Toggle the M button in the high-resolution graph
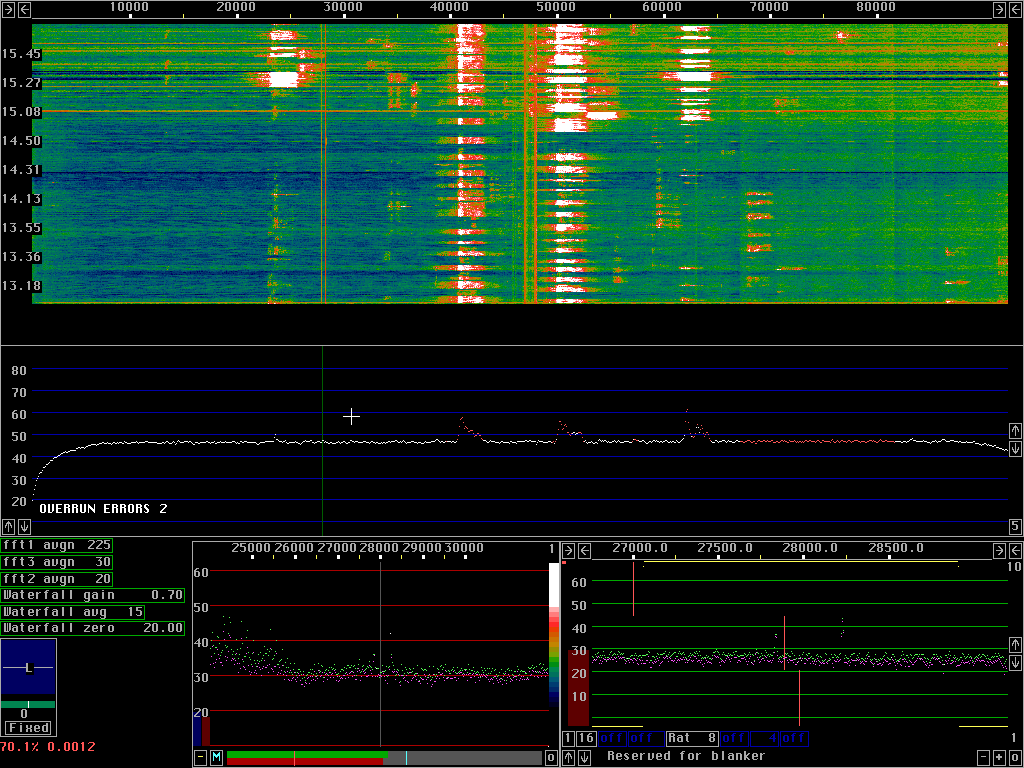1024x768 pixels. coord(216,758)
